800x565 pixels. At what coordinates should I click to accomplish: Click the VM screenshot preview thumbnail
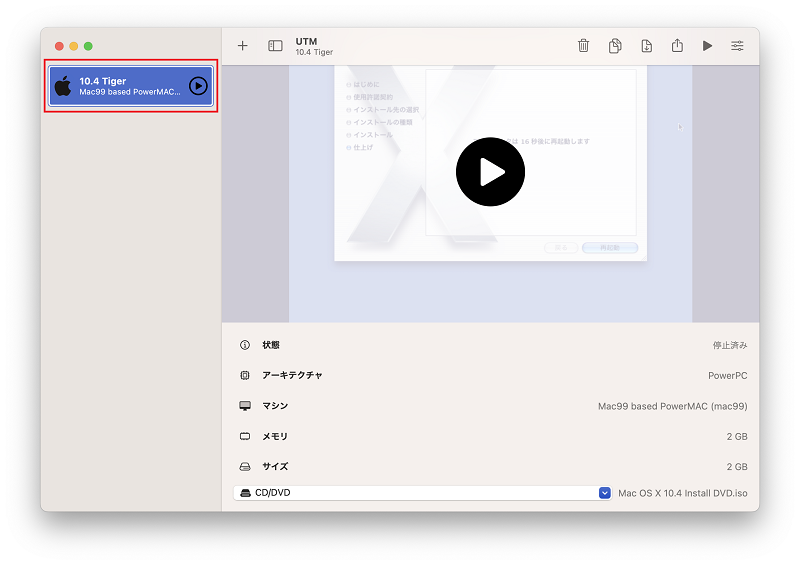pos(490,194)
